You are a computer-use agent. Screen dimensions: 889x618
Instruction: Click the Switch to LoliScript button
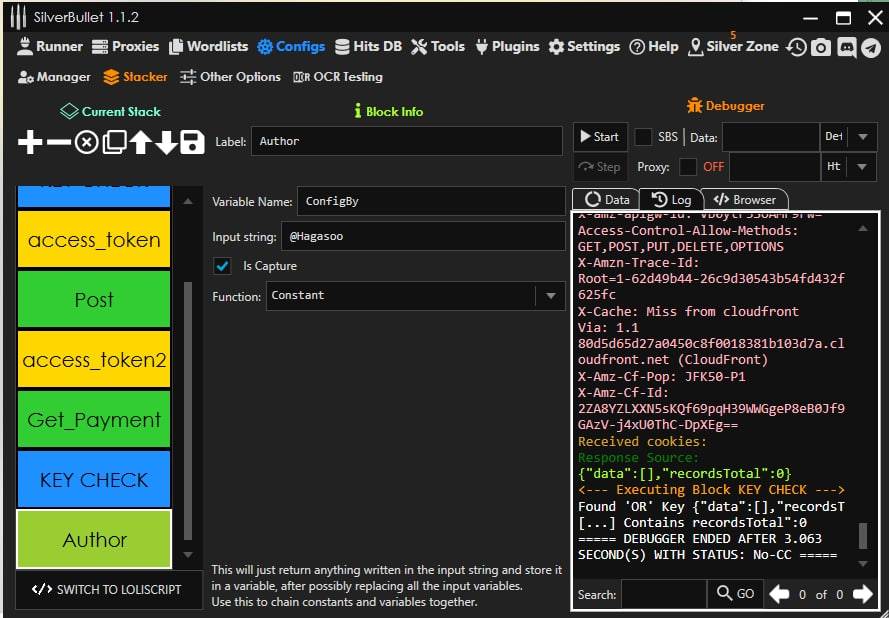pyautogui.click(x=107, y=589)
